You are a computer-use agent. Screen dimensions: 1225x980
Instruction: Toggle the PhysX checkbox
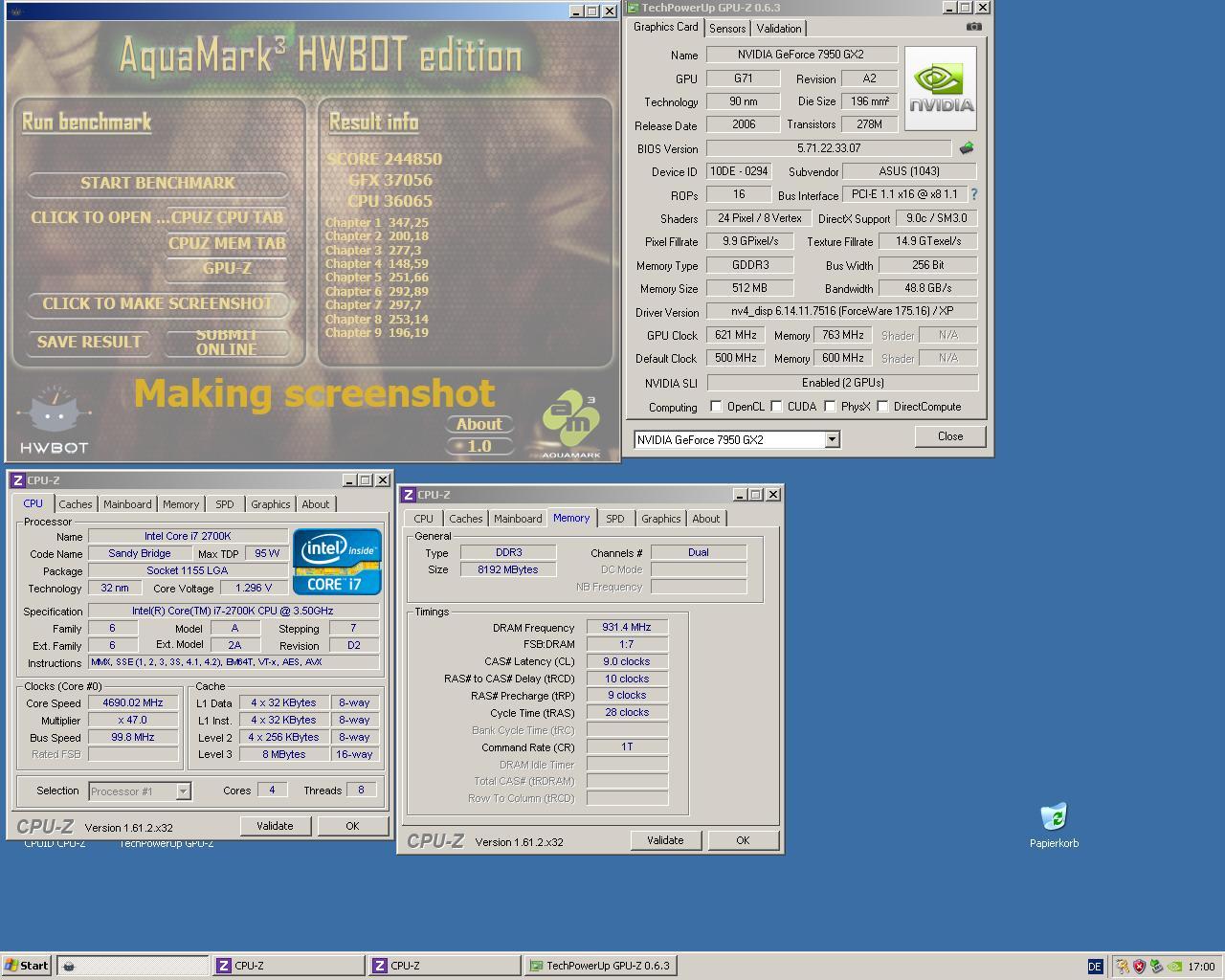[x=830, y=407]
